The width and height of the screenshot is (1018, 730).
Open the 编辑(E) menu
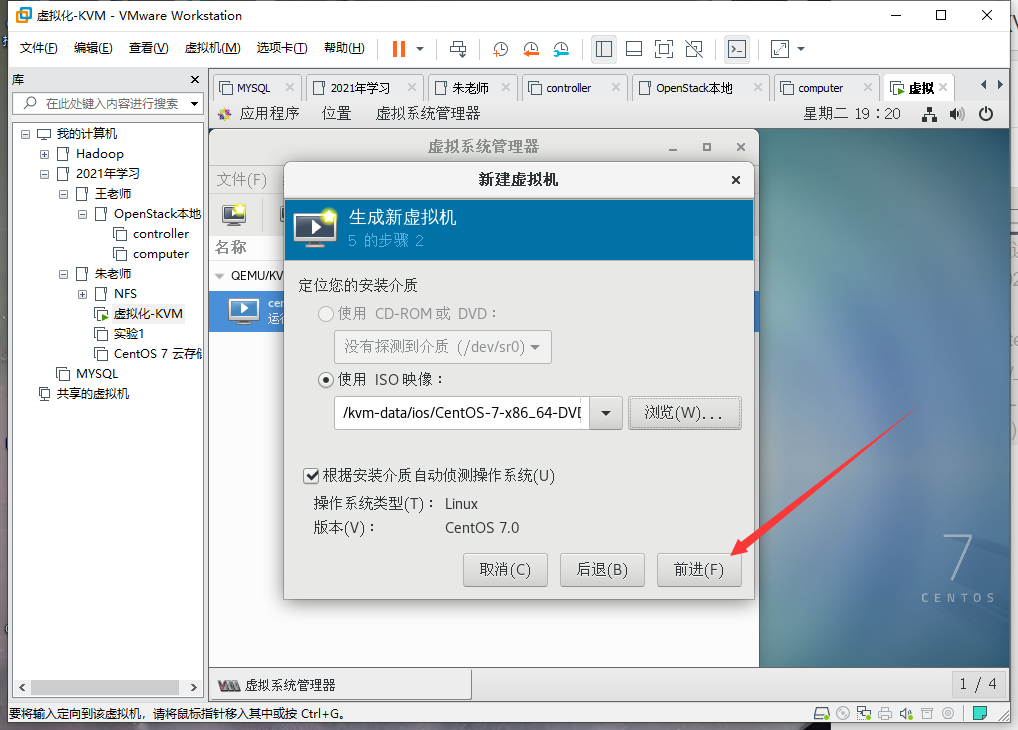tap(93, 48)
